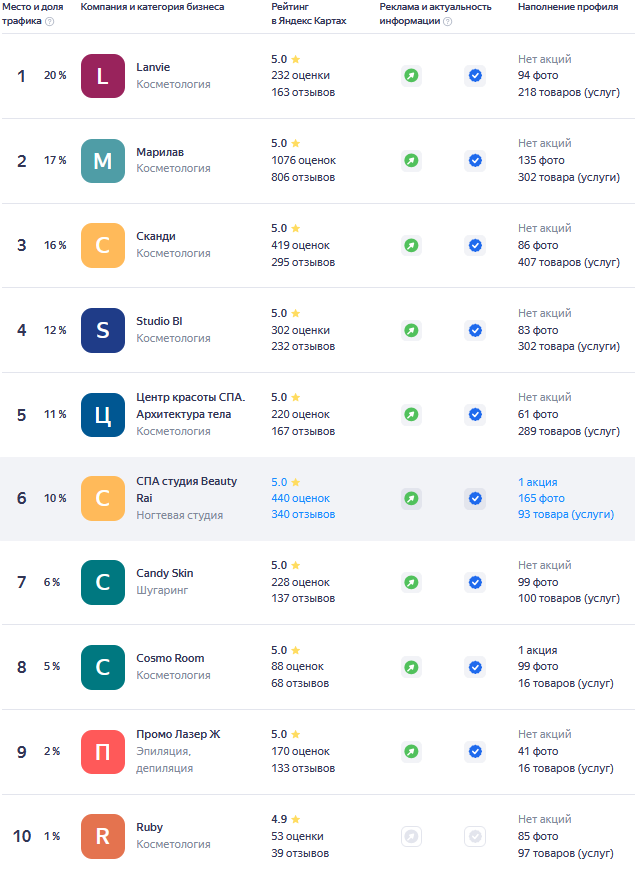Click the '97 товаров (услуг)' text in Ruby row
The image size is (635, 875).
click(x=565, y=853)
